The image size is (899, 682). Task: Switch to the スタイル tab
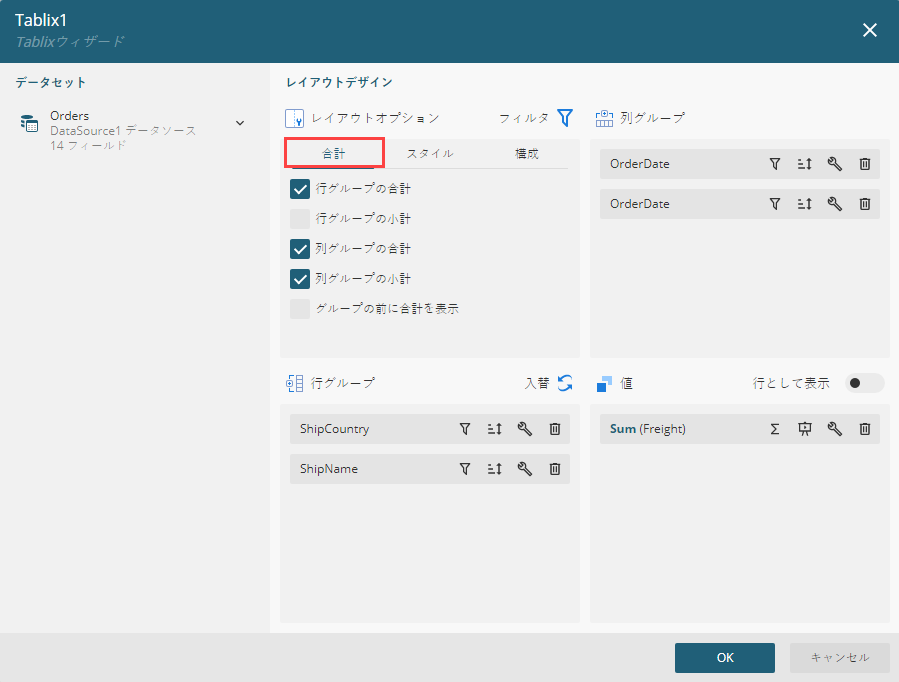430,153
